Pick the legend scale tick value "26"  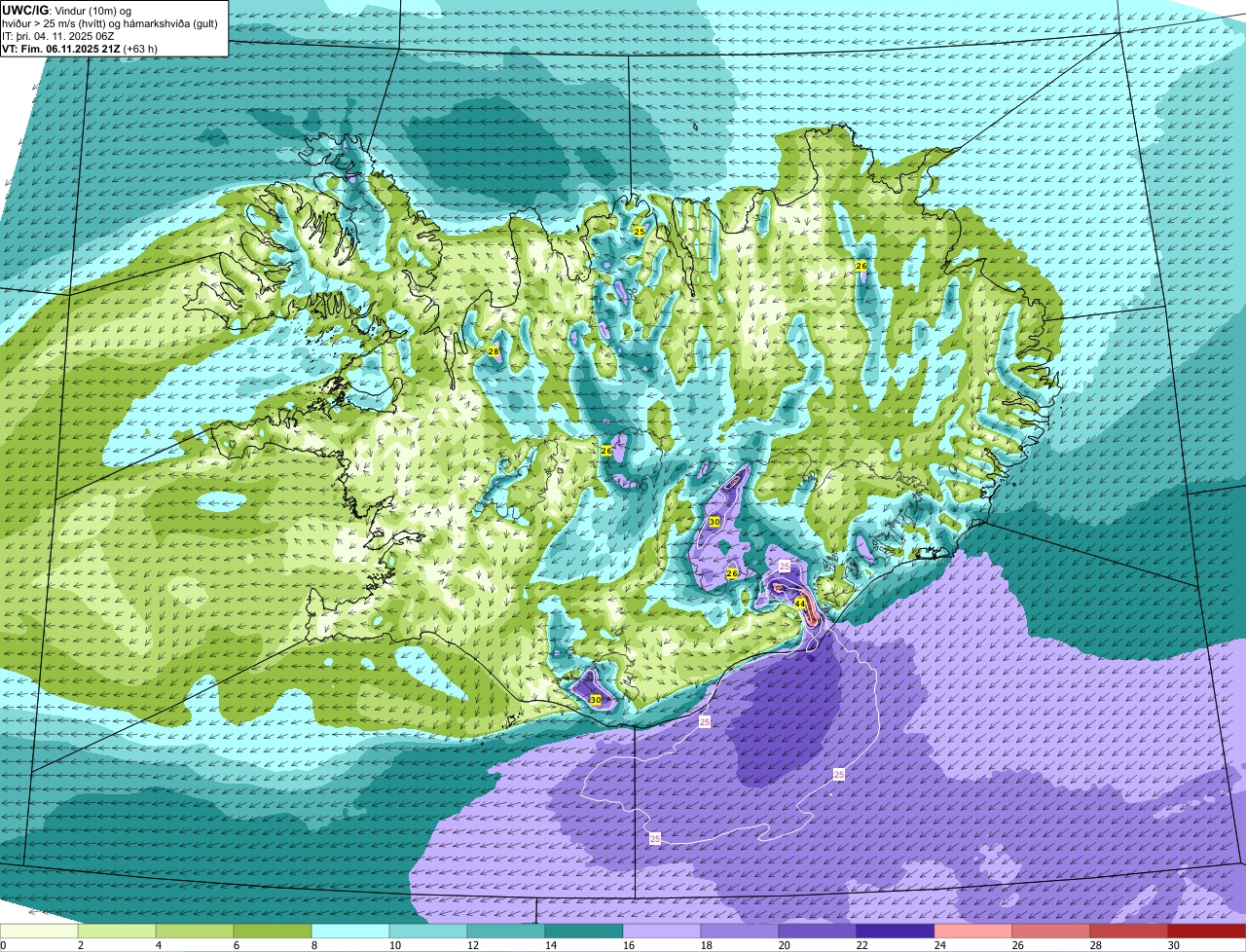[x=1016, y=945]
